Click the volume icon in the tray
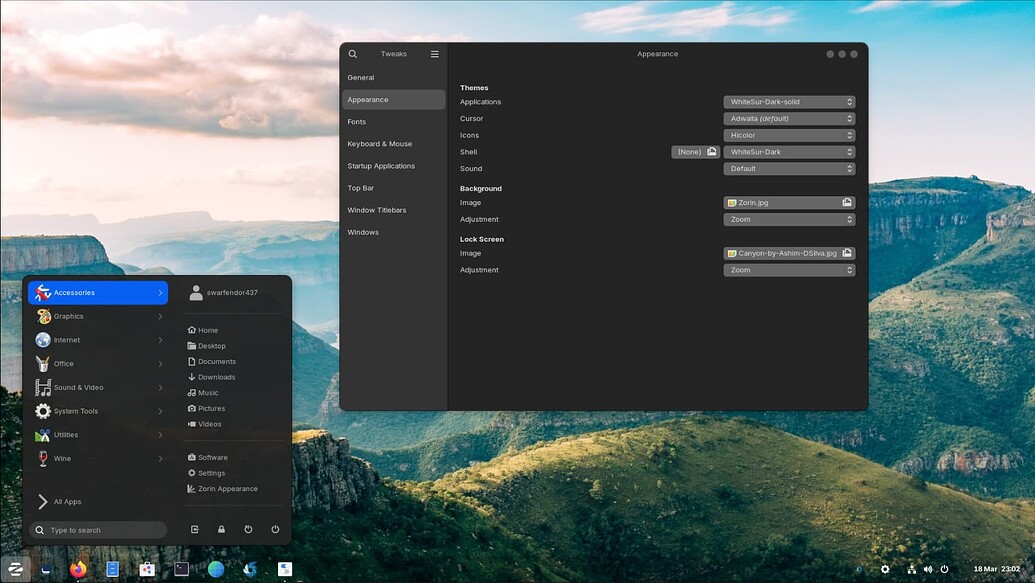 coord(927,569)
